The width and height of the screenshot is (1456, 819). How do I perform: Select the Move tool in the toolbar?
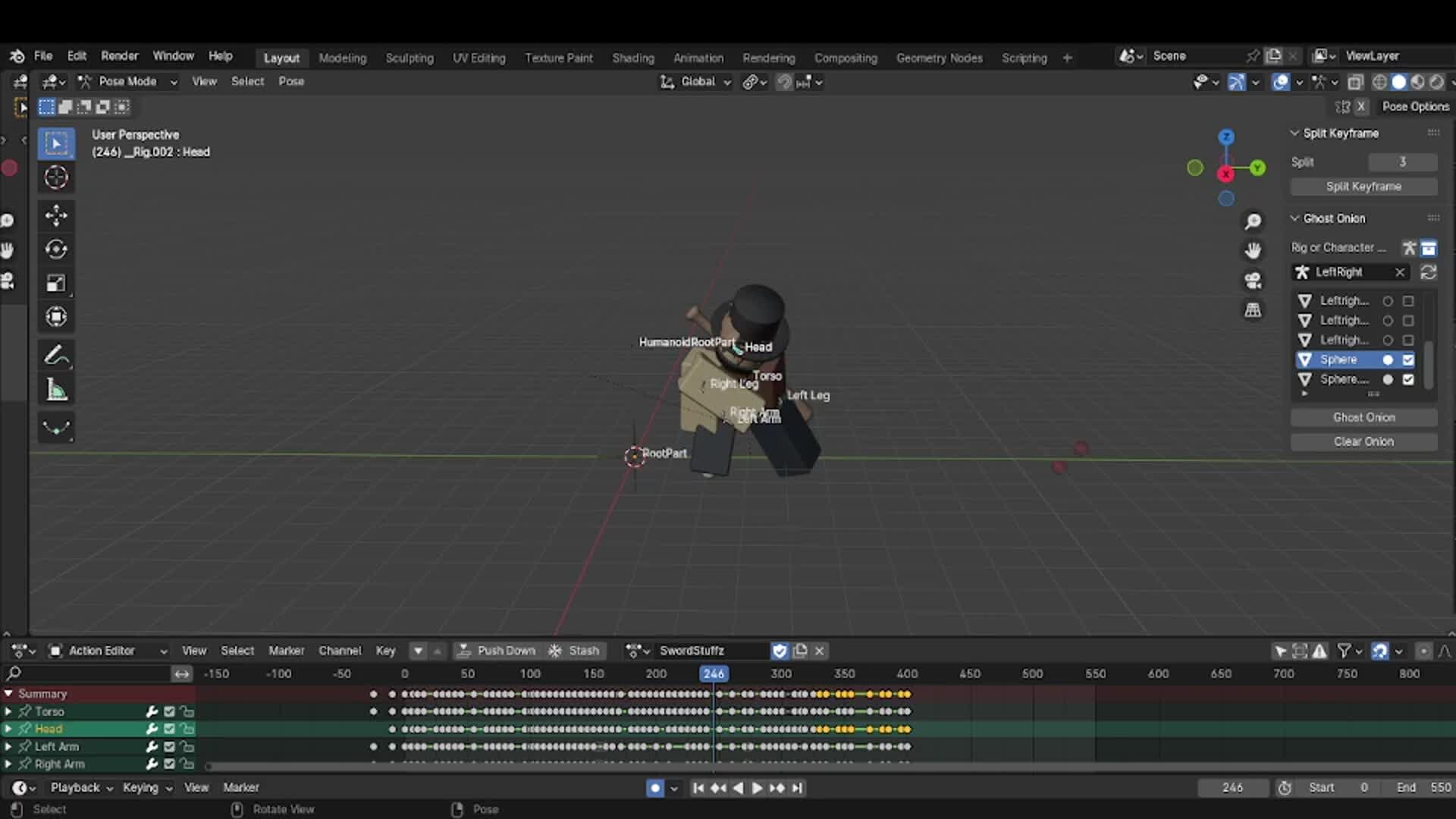(x=56, y=215)
